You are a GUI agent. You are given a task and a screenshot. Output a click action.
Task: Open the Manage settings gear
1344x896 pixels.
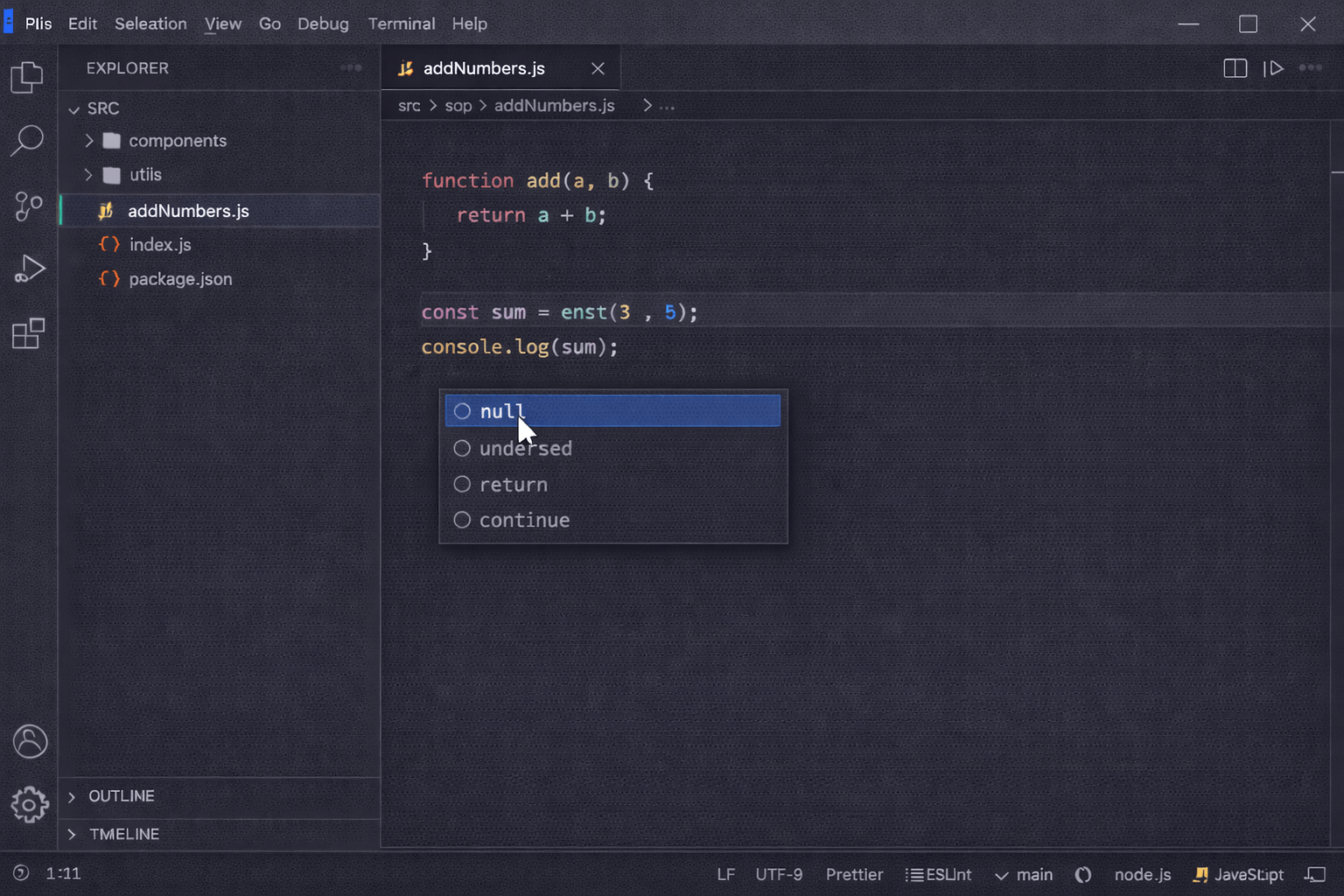[x=30, y=804]
